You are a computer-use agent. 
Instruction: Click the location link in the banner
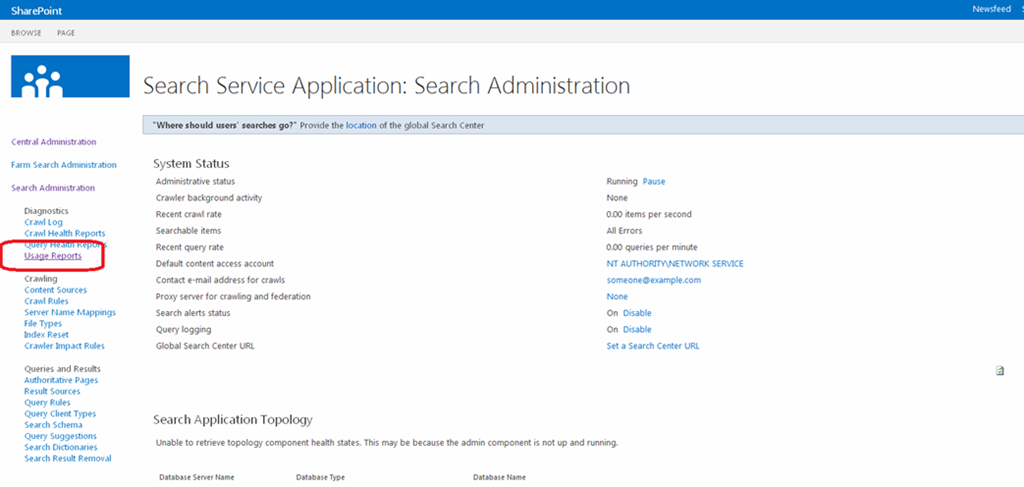361,125
